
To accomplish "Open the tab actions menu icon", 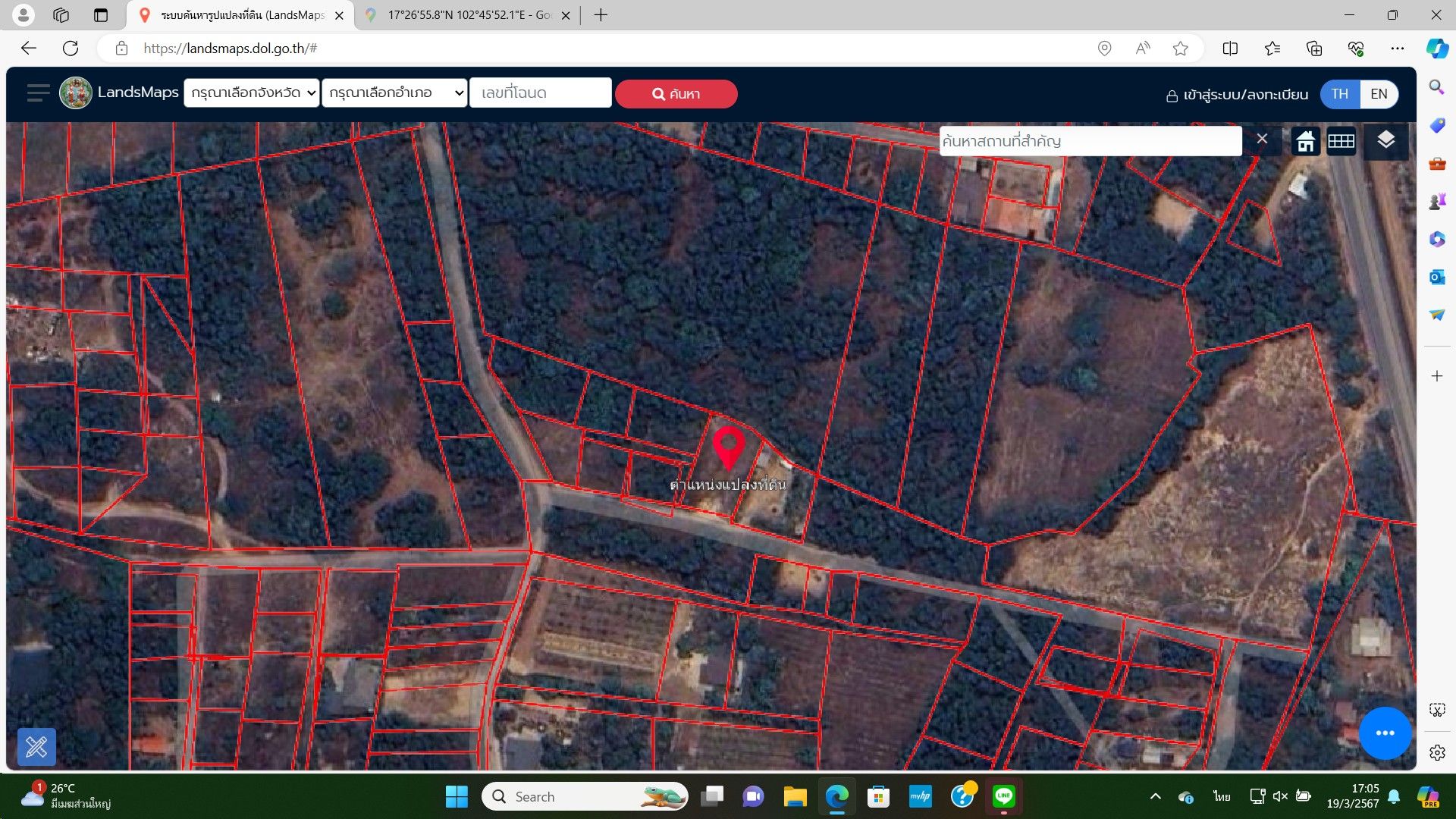I will pos(100,15).
